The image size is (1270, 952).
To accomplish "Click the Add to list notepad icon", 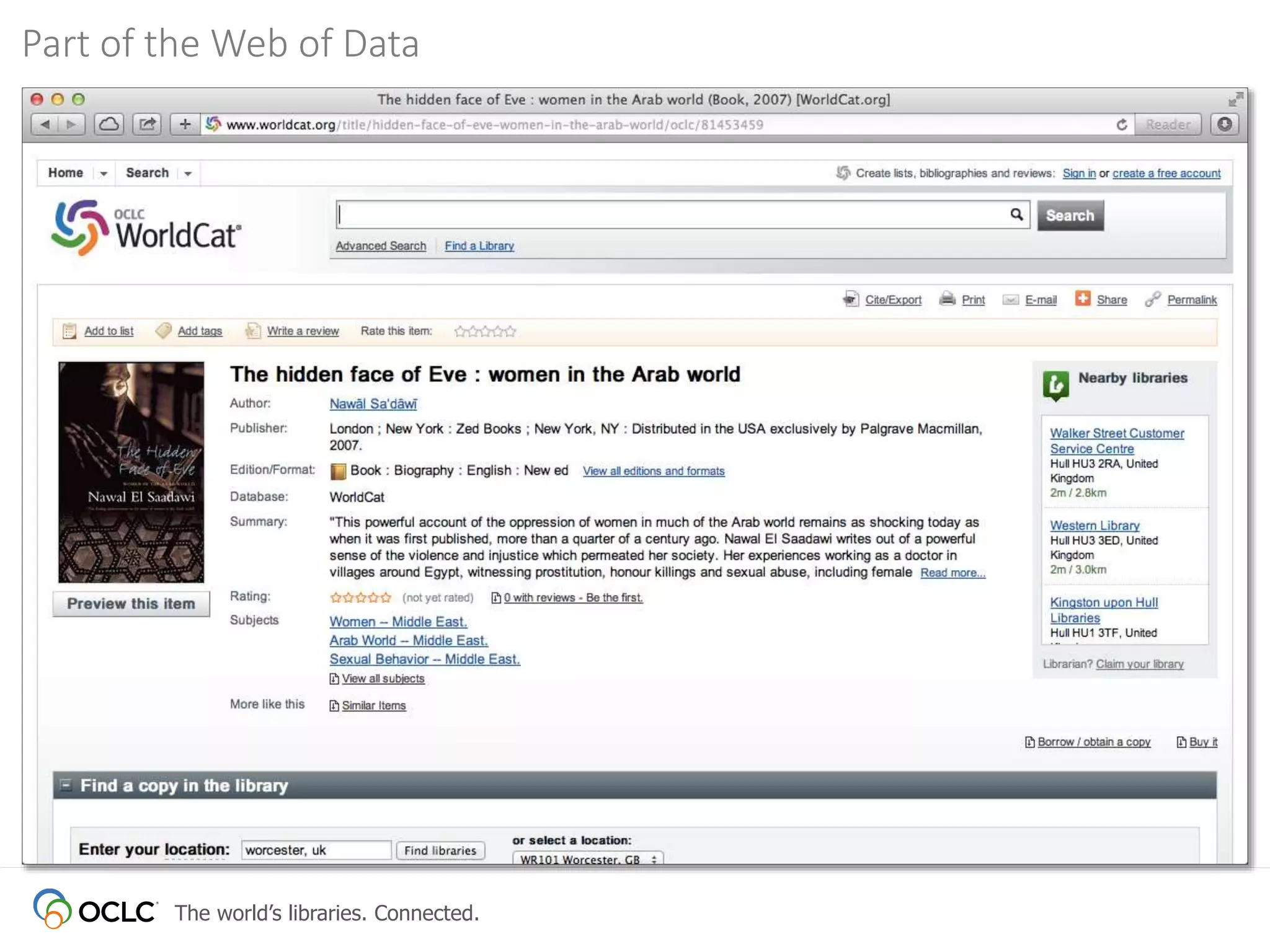I will coord(69,331).
